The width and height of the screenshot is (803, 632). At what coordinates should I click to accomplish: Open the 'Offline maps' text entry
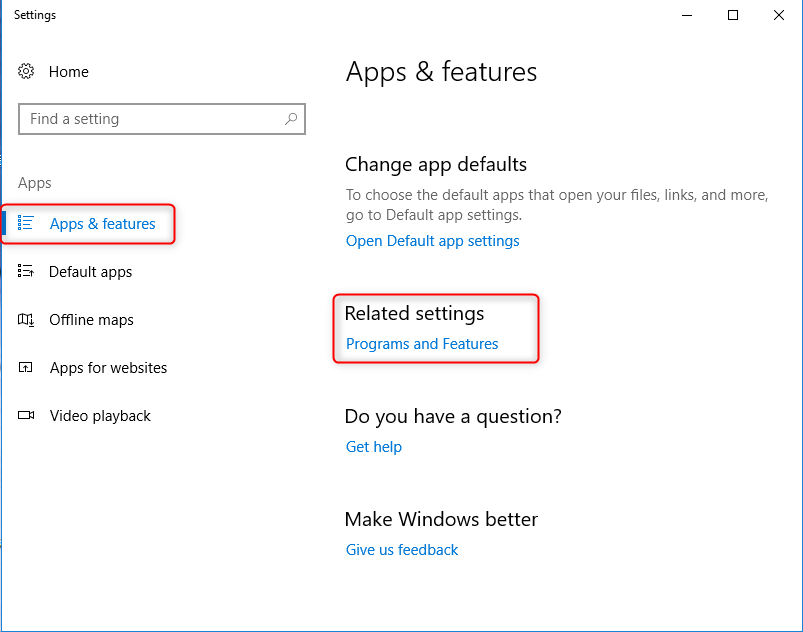coord(91,320)
